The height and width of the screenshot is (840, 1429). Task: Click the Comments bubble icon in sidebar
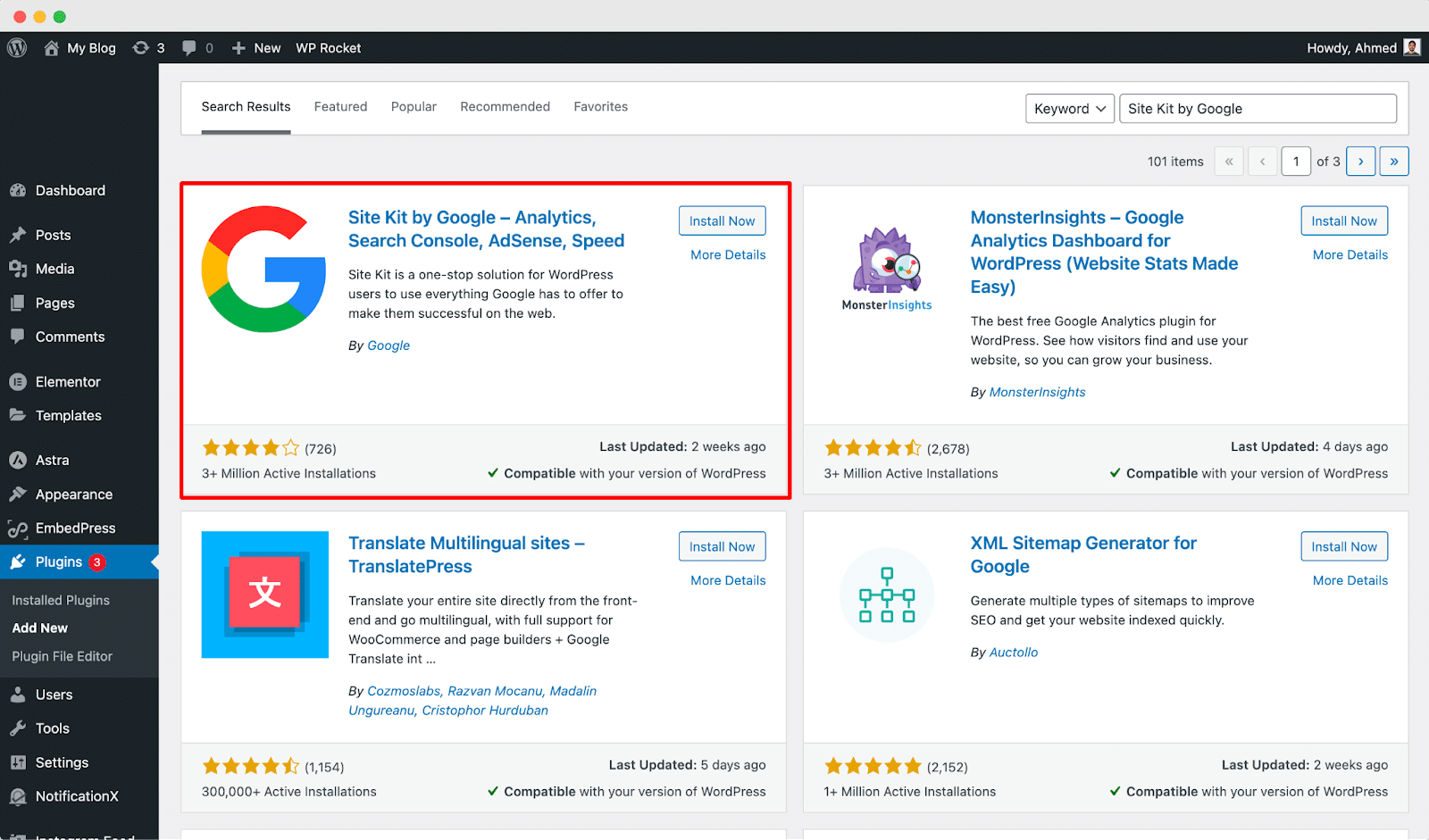[x=19, y=337]
